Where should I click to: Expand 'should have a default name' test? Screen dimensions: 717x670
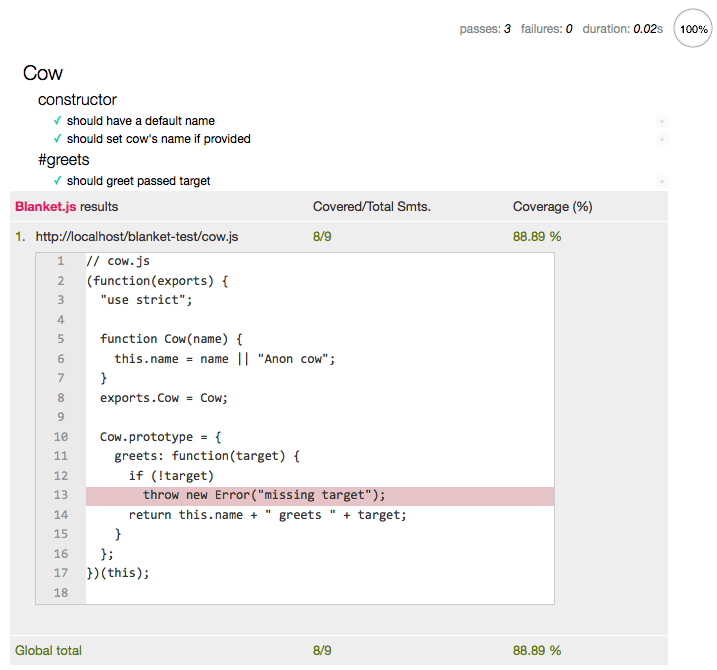(141, 121)
